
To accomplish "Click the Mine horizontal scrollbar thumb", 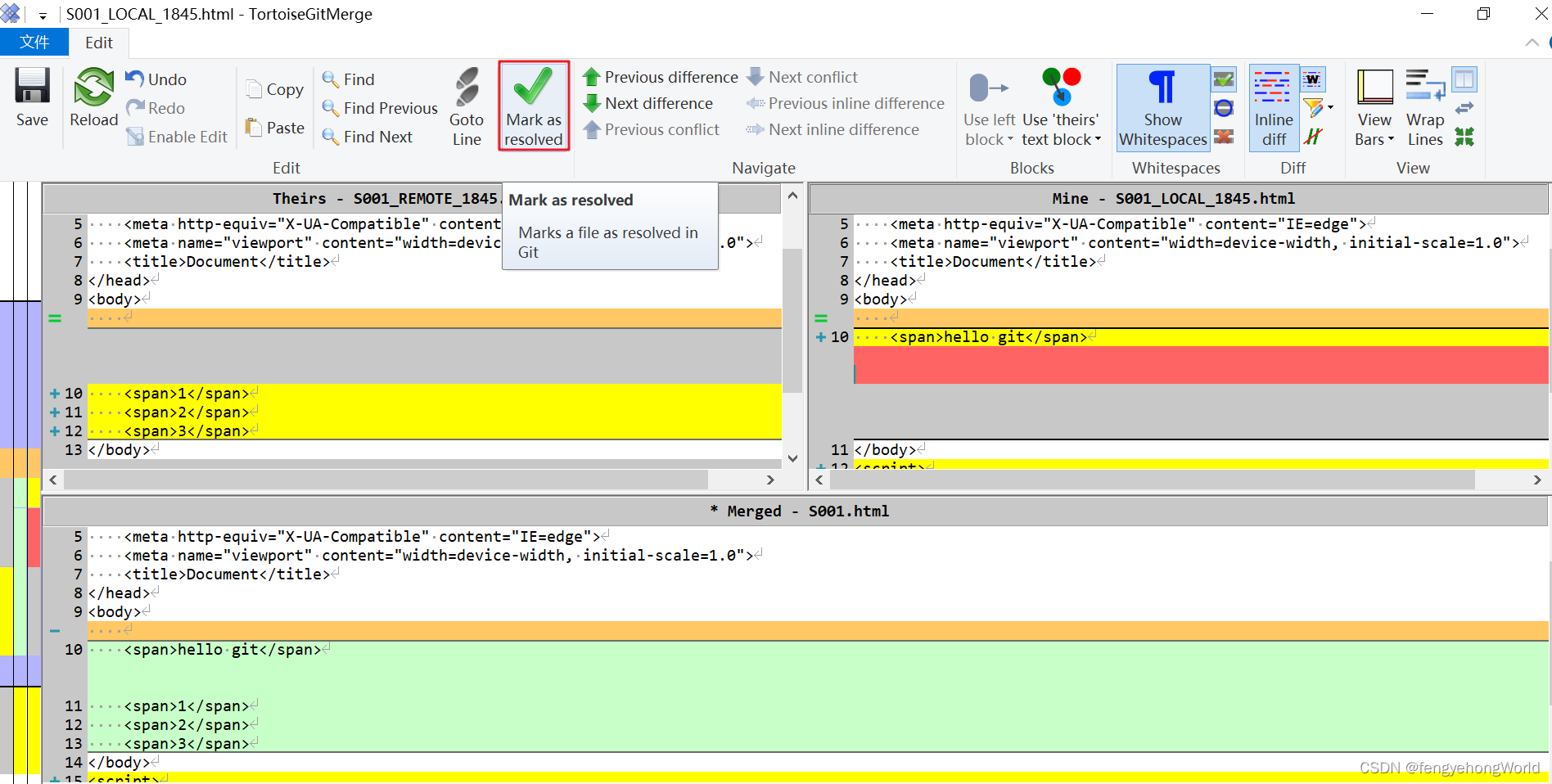I will 1153,480.
